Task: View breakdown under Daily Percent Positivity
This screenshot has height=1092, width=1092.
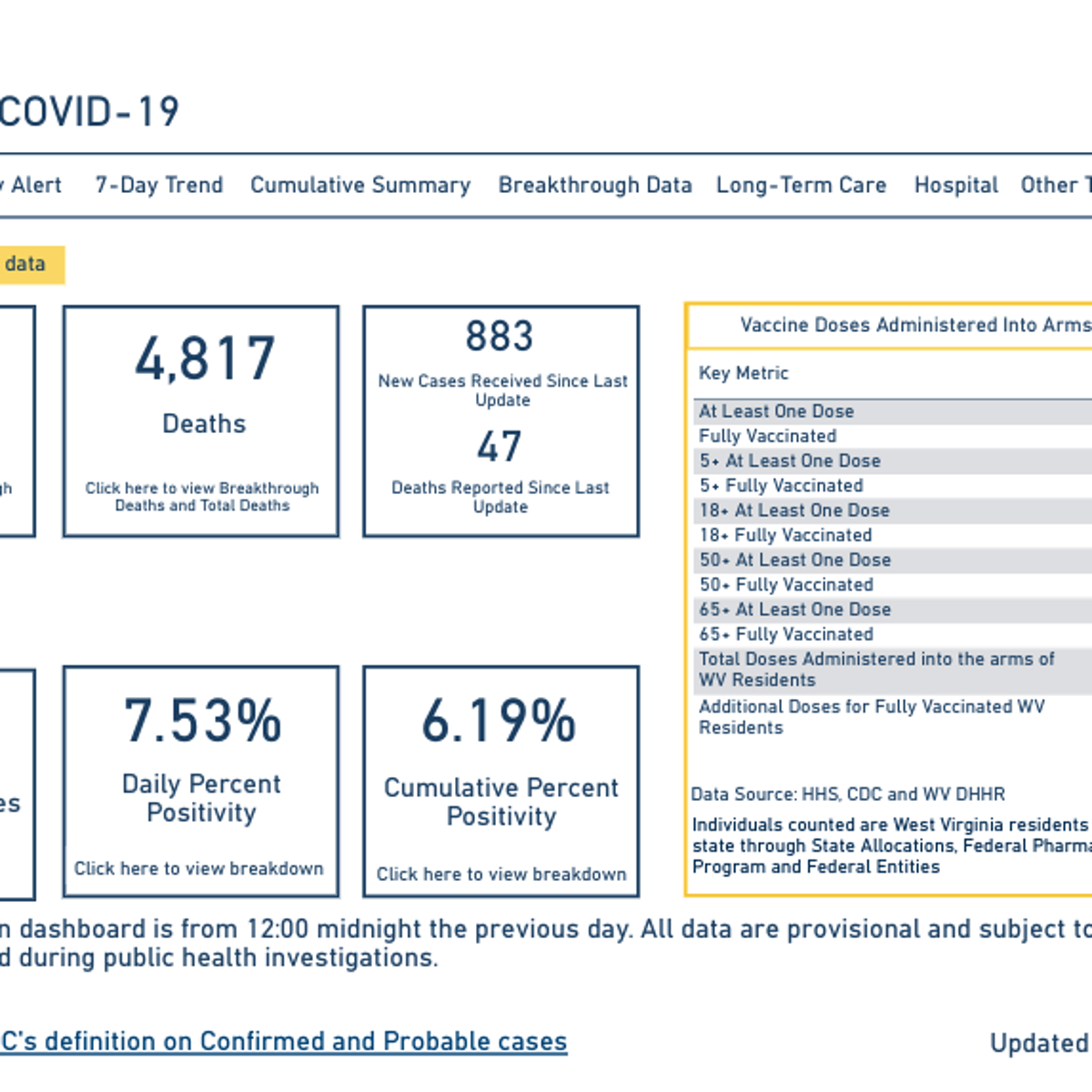Action: click(198, 869)
